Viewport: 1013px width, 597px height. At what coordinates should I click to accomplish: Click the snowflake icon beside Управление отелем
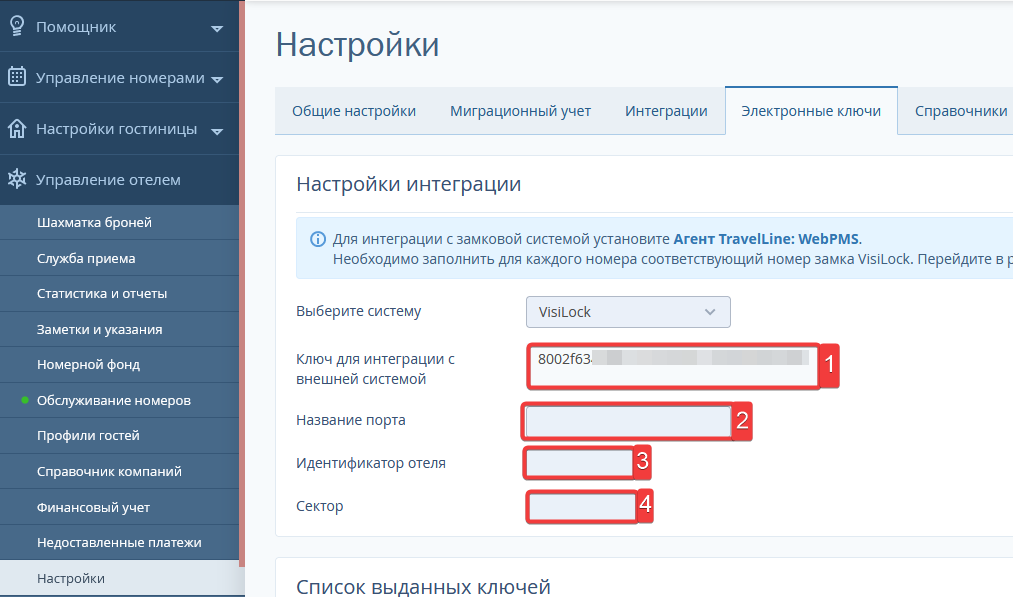17,179
